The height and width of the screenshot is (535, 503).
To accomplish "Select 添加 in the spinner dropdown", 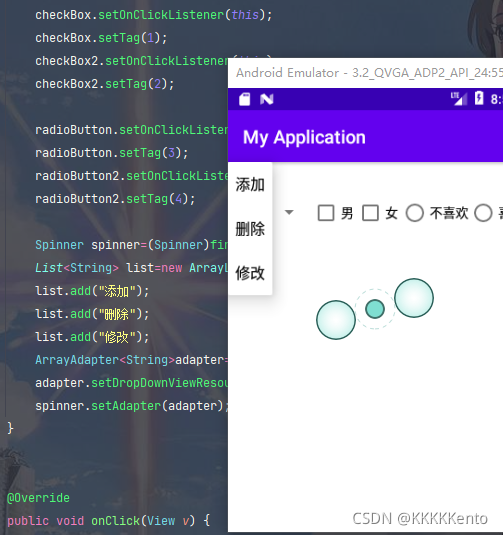I will [250, 185].
